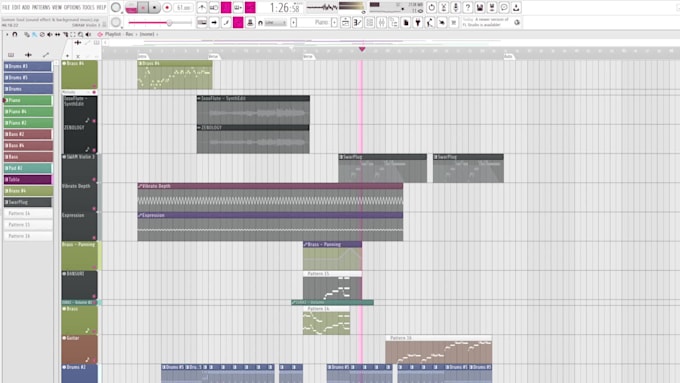Select the slice tool in playlist toolbar
The width and height of the screenshot is (680, 383).
click(x=65, y=34)
